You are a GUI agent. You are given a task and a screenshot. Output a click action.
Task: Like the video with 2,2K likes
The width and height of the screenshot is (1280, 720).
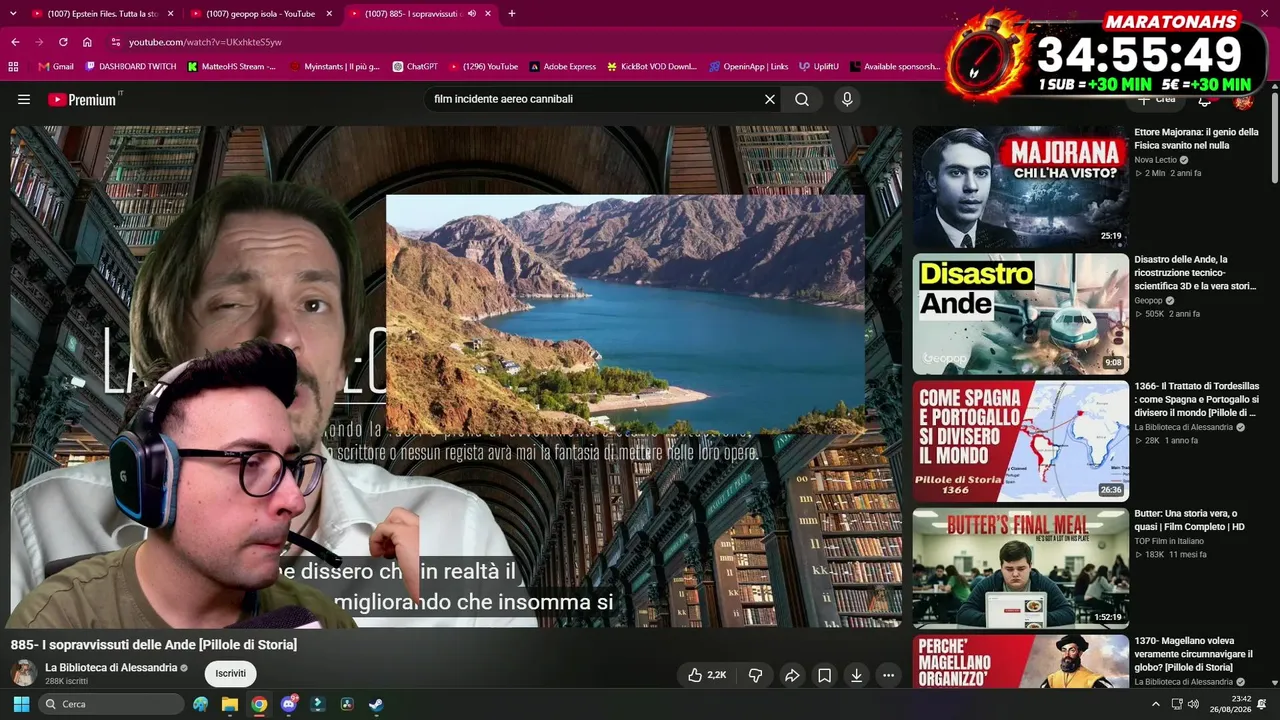click(x=707, y=675)
